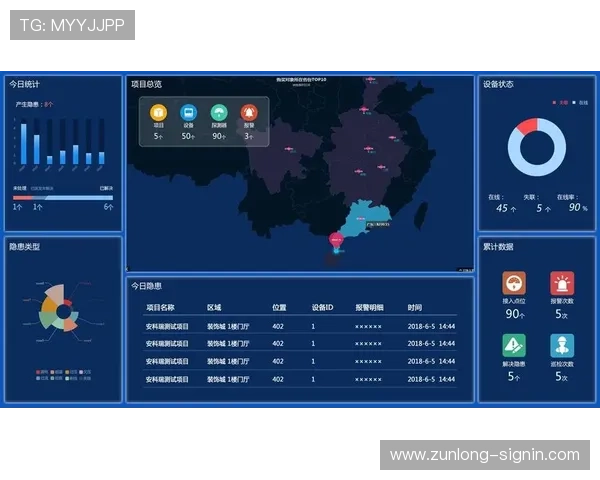The height and width of the screenshot is (480, 600).
Task: Click the 累计数据 panel title
Action: 498,247
